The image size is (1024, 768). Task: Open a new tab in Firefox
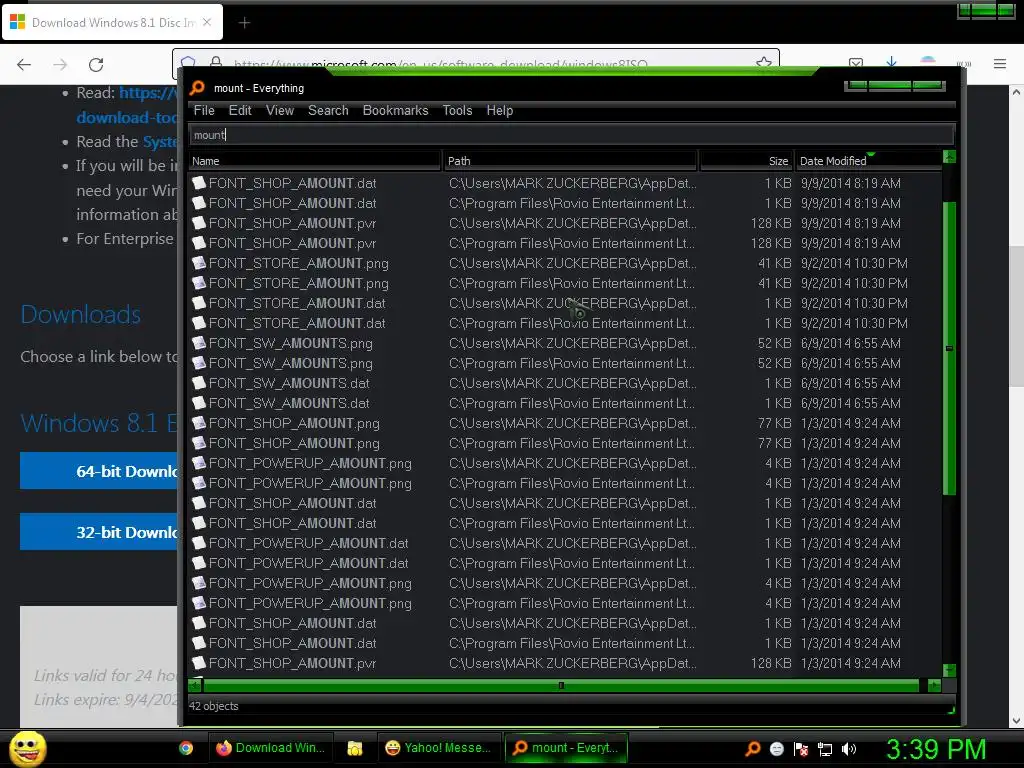click(x=244, y=23)
